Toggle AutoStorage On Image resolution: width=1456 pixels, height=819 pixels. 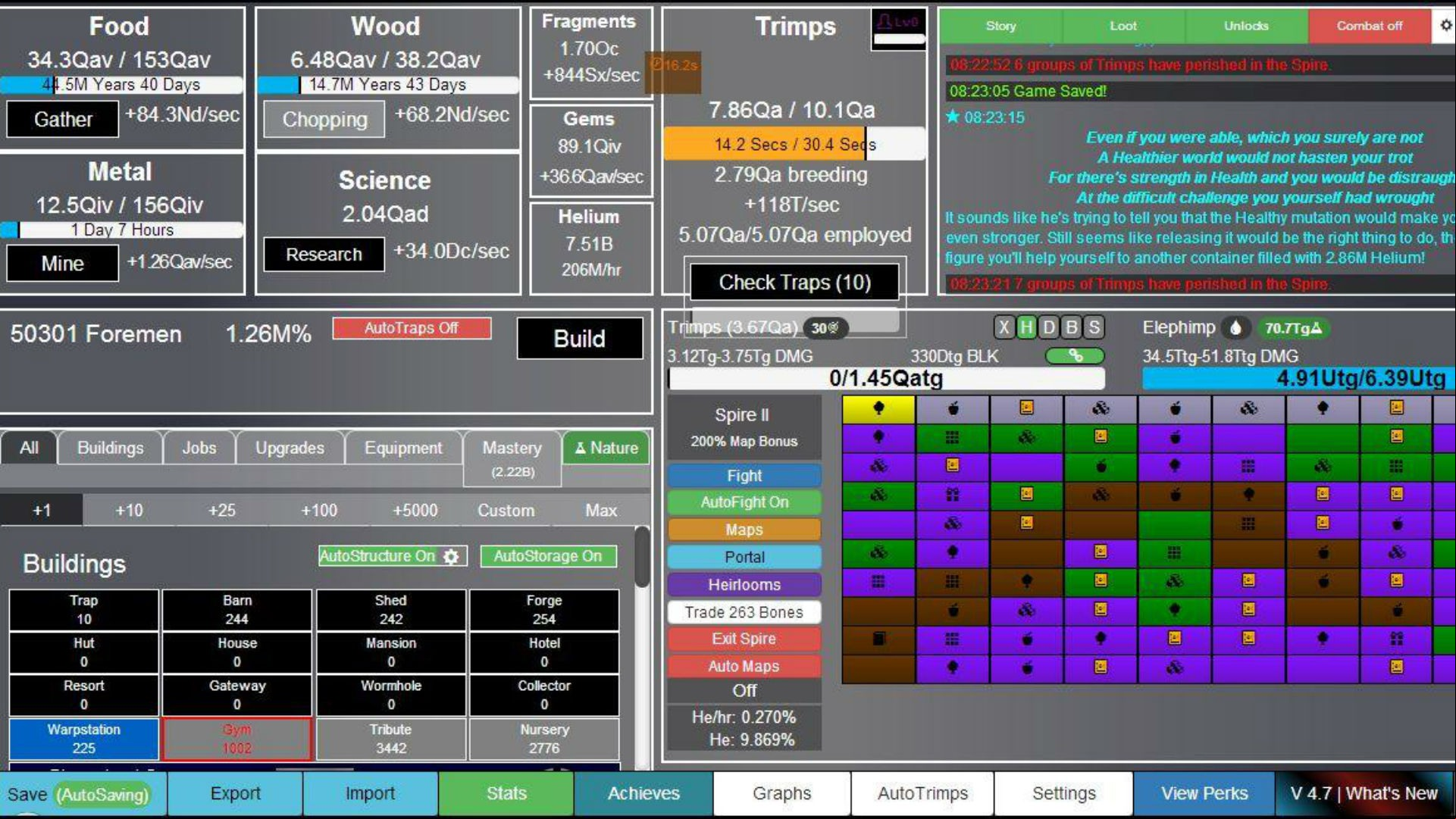point(548,556)
